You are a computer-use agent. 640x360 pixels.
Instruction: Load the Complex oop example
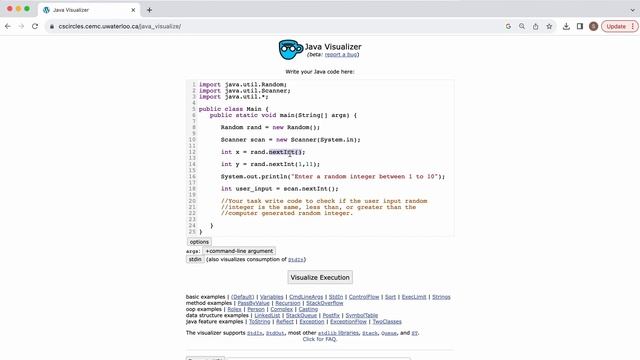282,309
